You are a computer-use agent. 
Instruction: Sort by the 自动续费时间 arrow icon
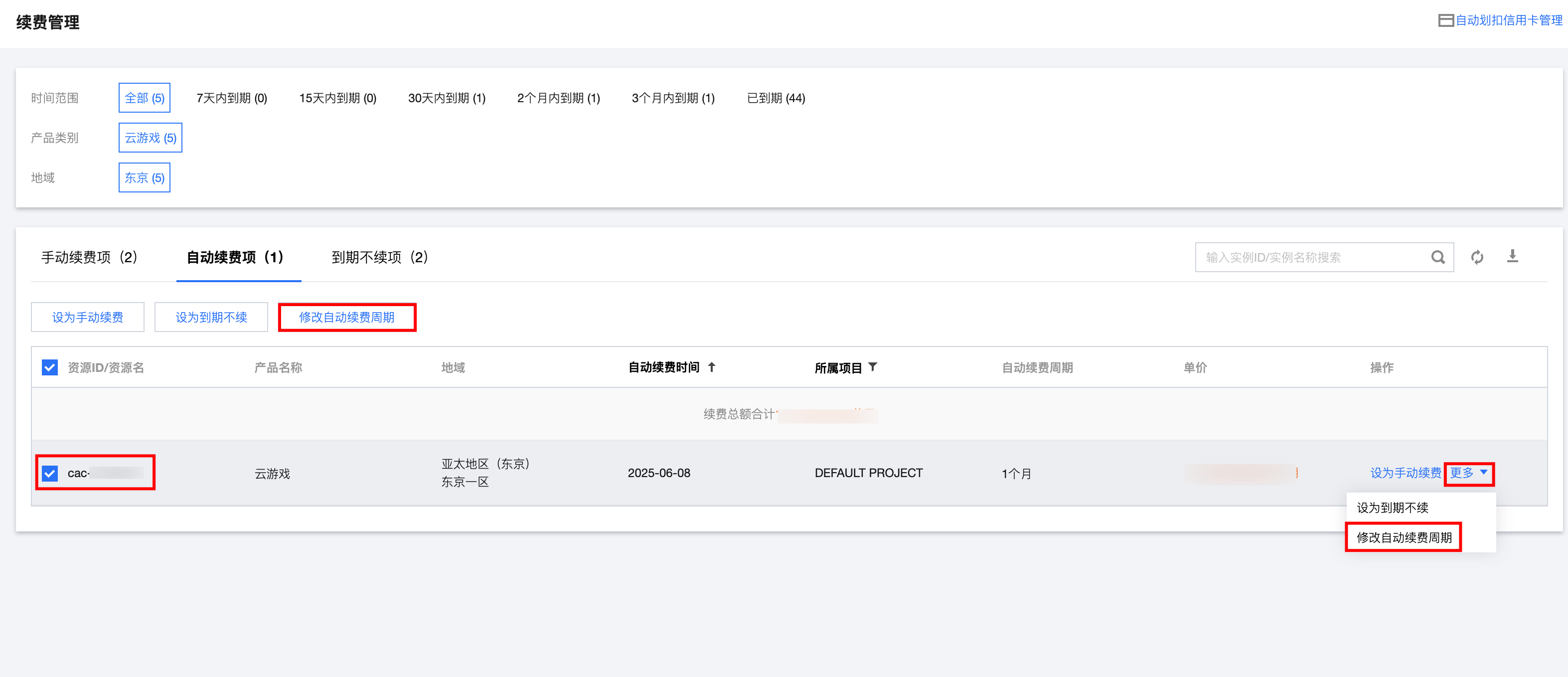pyautogui.click(x=712, y=367)
